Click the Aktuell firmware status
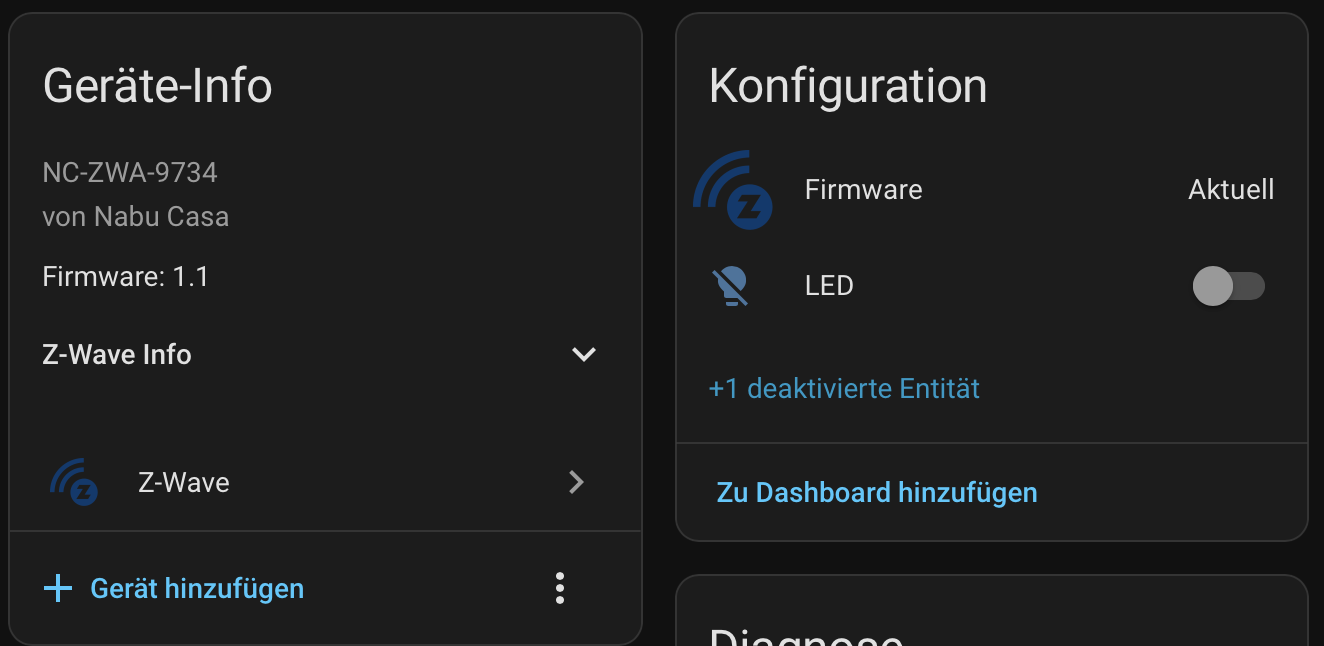The height and width of the screenshot is (646, 1324). tap(1231, 190)
